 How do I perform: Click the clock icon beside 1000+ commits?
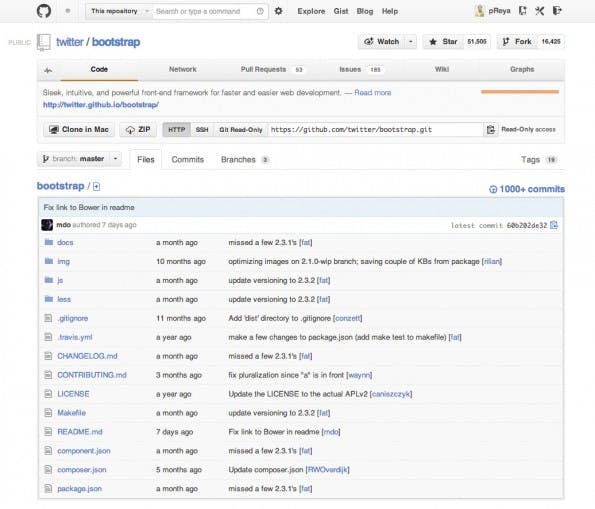point(493,189)
